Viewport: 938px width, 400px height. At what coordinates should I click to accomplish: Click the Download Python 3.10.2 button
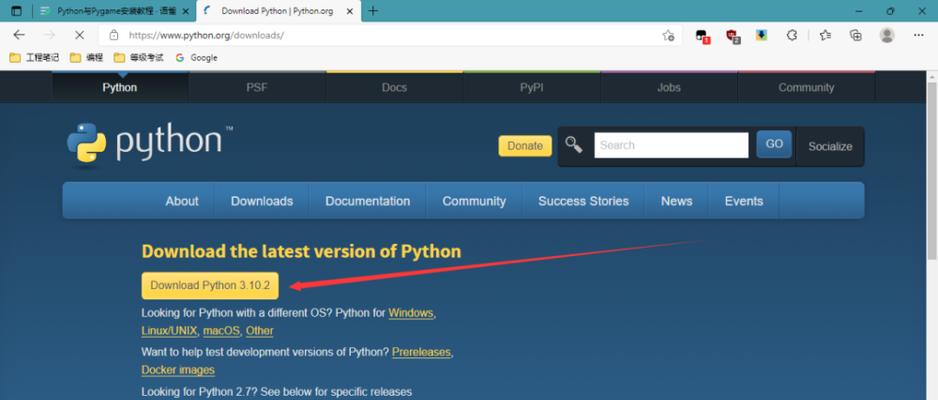(x=210, y=285)
